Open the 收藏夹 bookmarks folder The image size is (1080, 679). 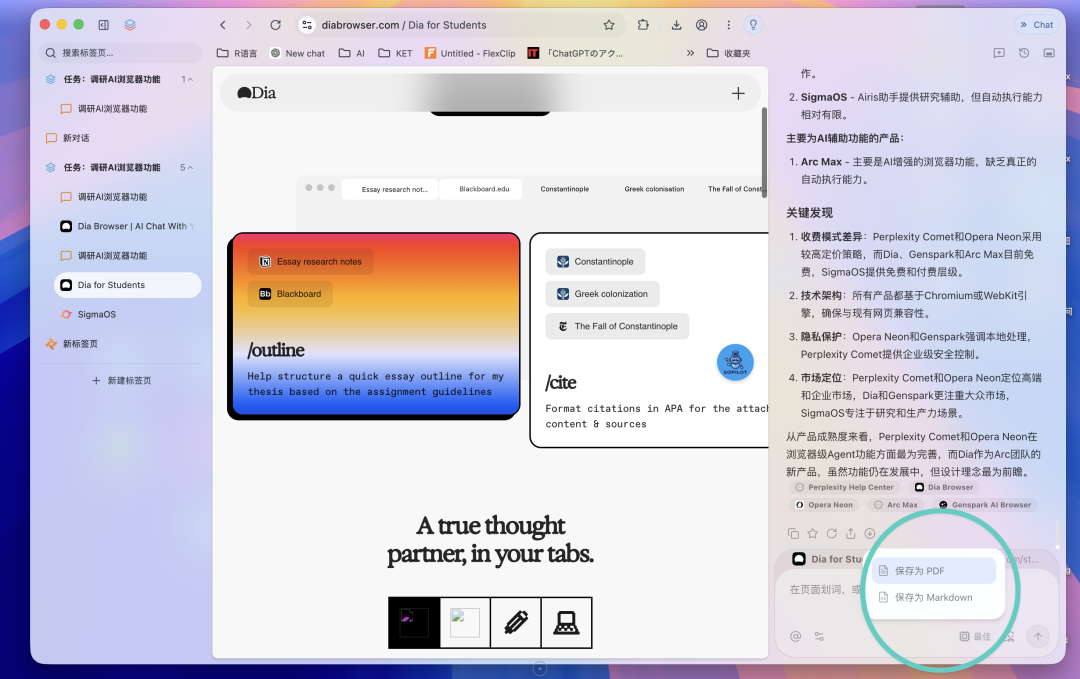[729, 53]
